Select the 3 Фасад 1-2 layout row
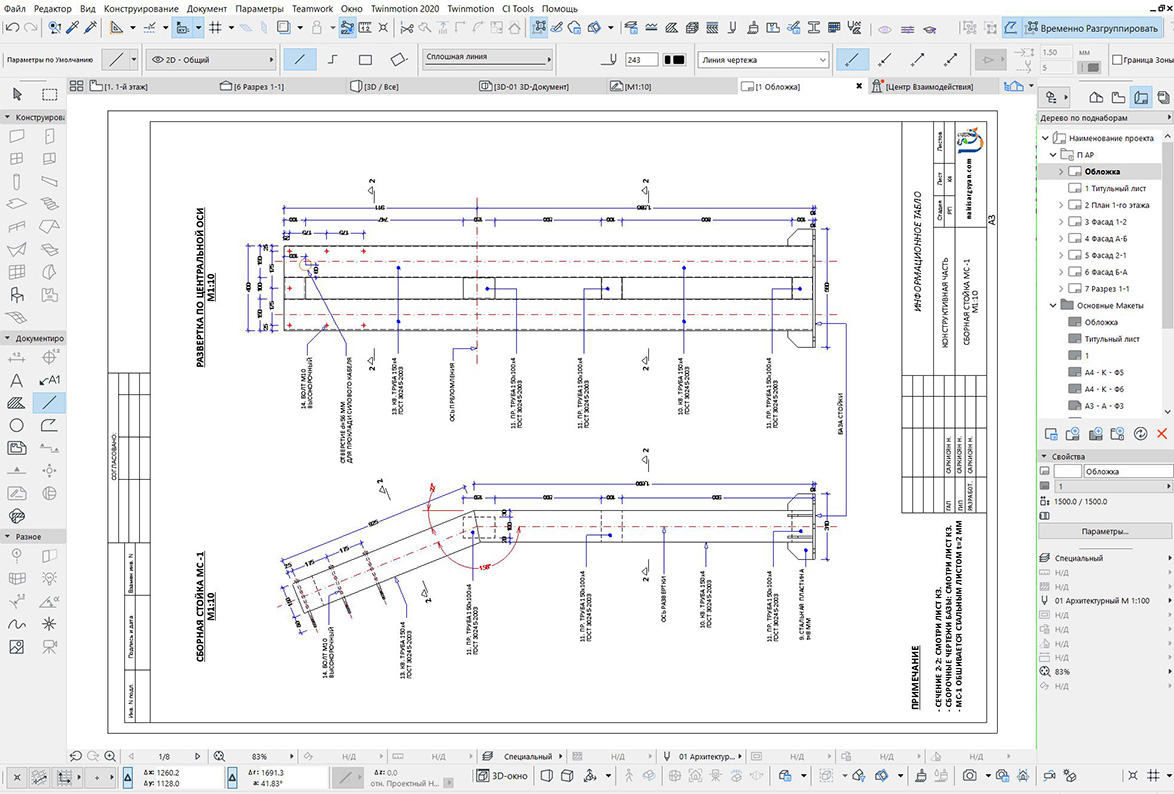 point(1105,222)
